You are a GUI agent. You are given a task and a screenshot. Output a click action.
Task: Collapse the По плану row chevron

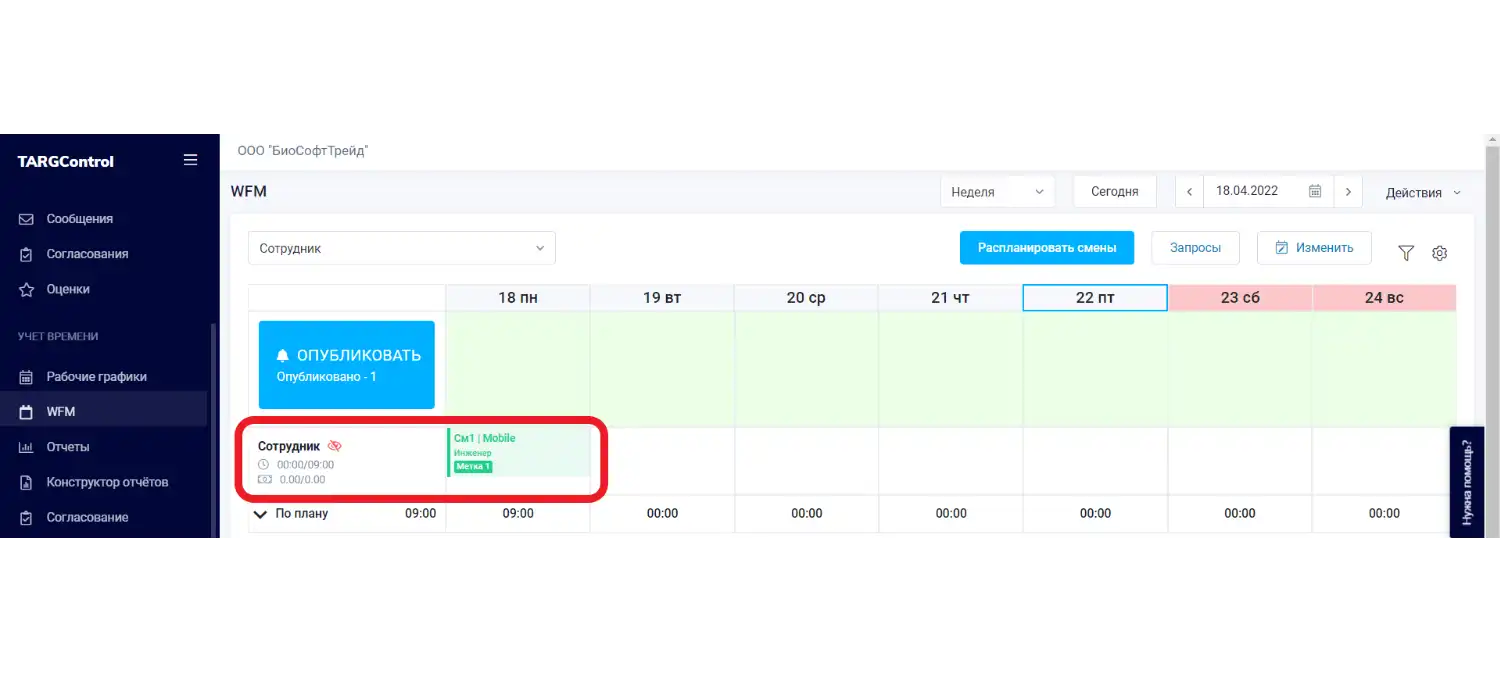coord(261,514)
